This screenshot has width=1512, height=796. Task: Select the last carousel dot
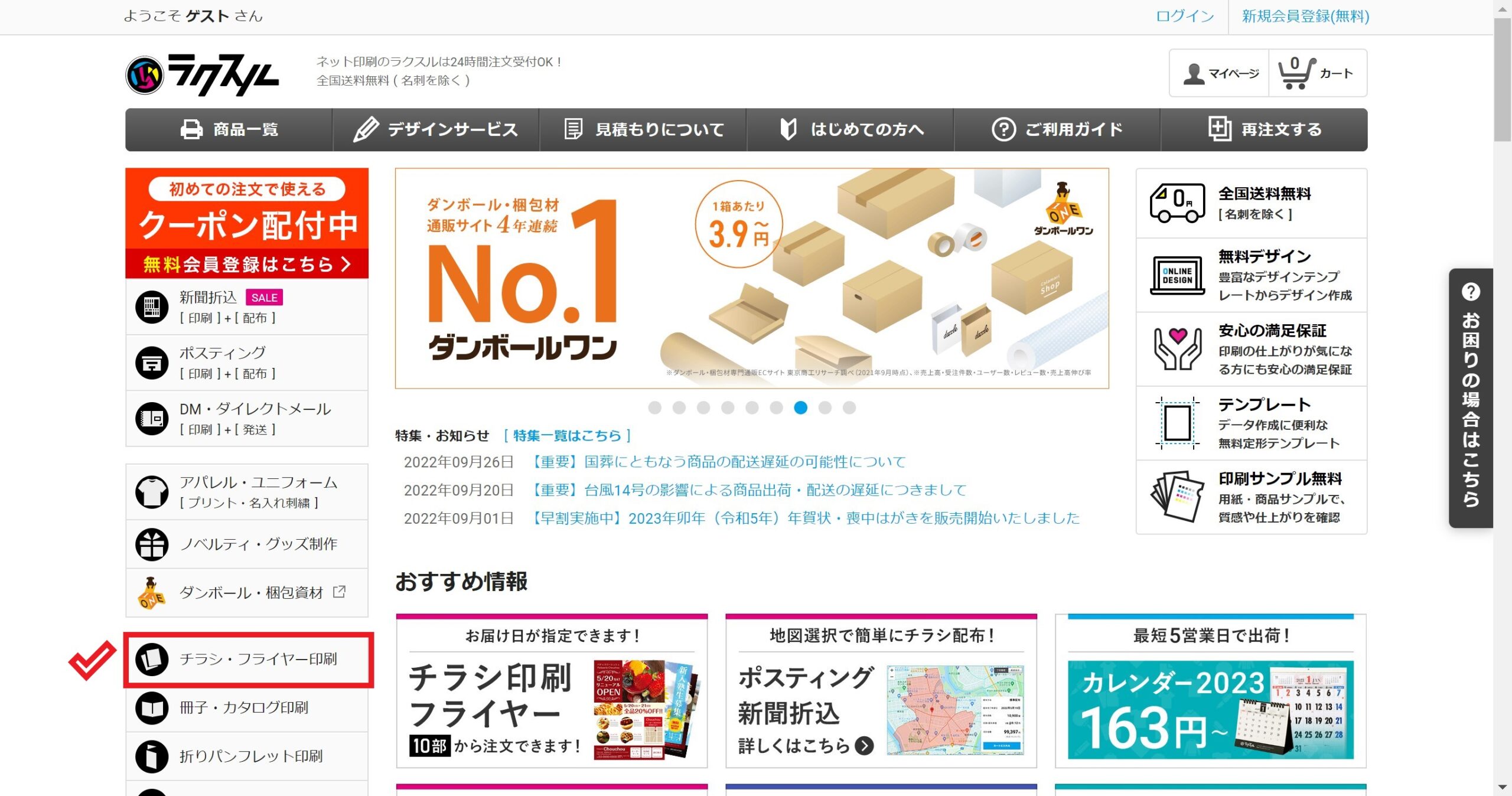pos(849,407)
